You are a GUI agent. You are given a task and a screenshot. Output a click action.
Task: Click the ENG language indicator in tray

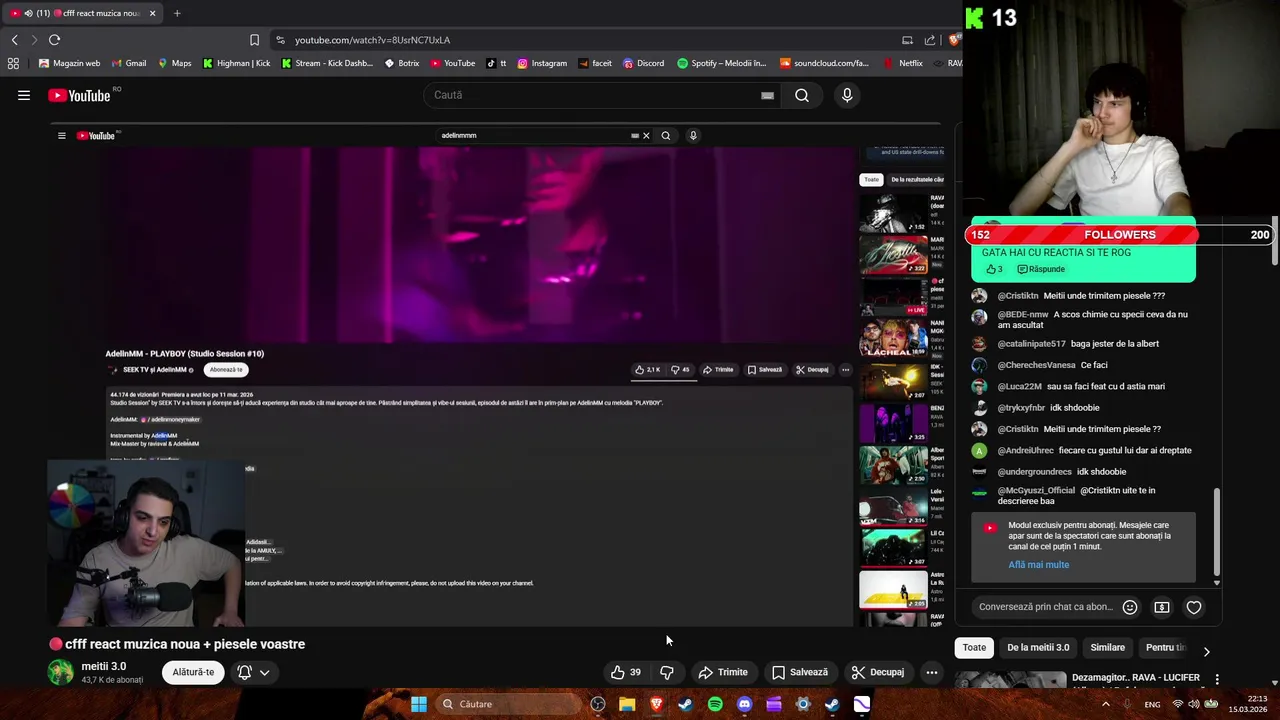1152,704
